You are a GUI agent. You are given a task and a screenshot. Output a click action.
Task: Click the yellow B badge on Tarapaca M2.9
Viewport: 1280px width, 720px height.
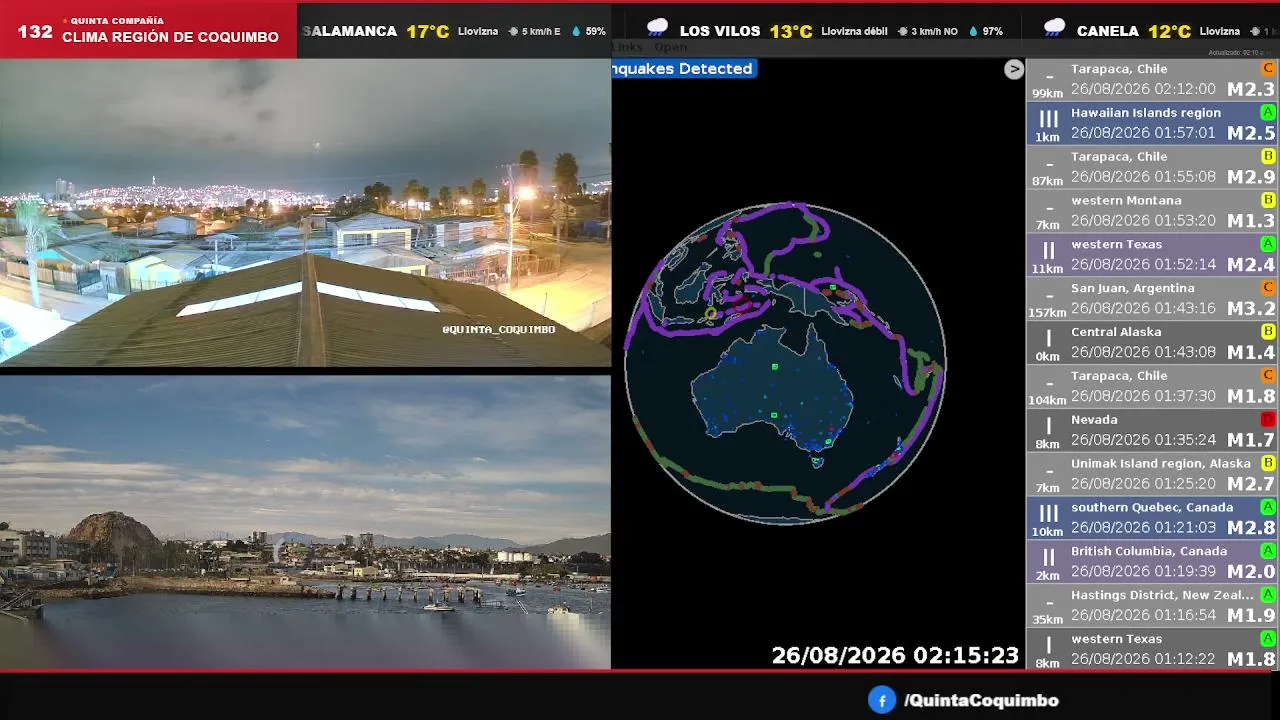click(x=1268, y=157)
